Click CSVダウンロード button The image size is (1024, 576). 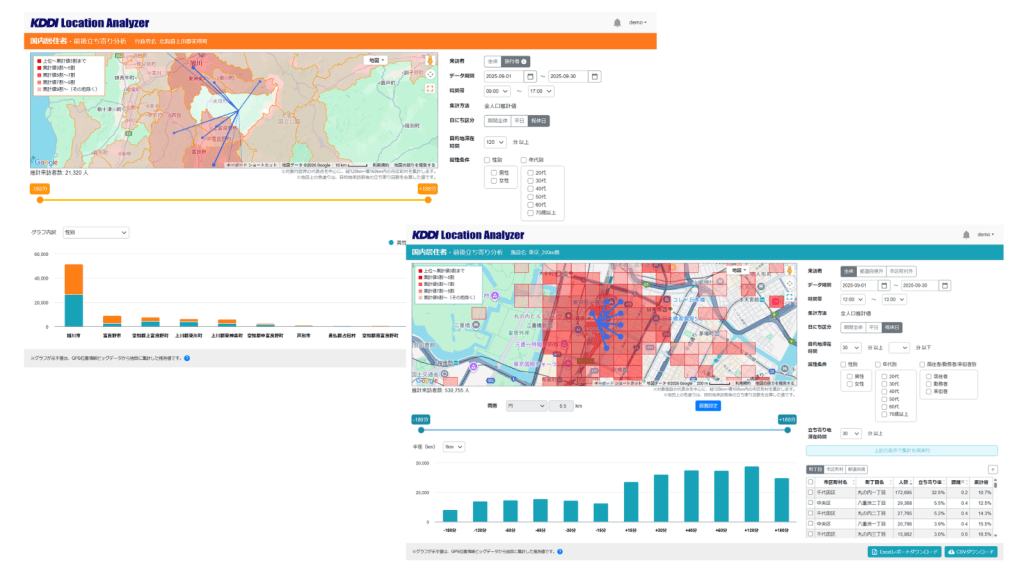pyautogui.click(x=971, y=552)
